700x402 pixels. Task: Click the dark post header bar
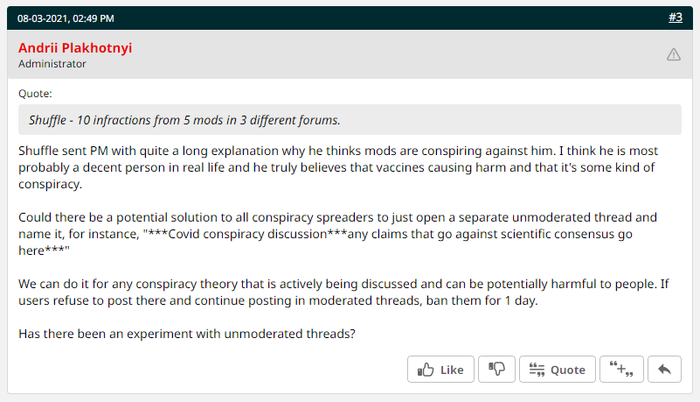[x=350, y=18]
